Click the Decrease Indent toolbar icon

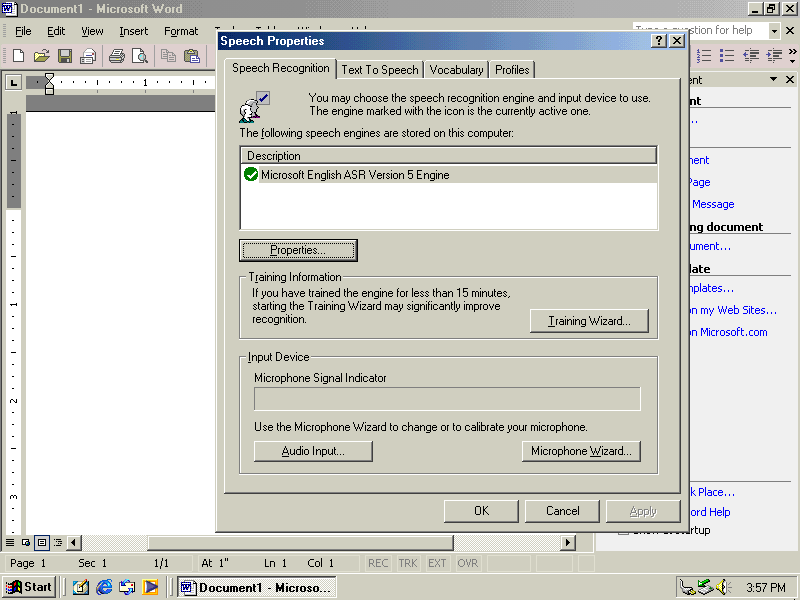[751, 55]
